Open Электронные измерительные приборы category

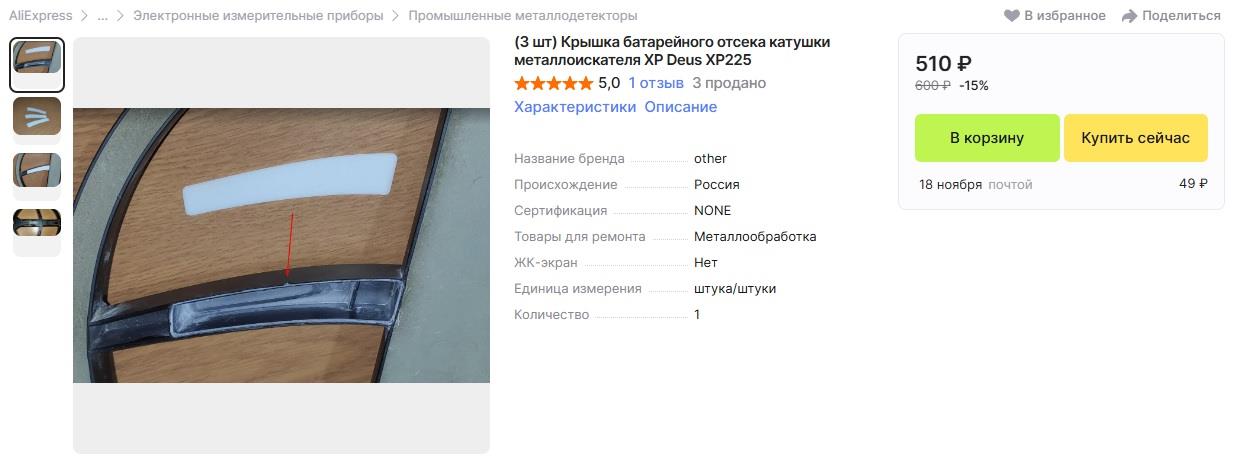258,16
